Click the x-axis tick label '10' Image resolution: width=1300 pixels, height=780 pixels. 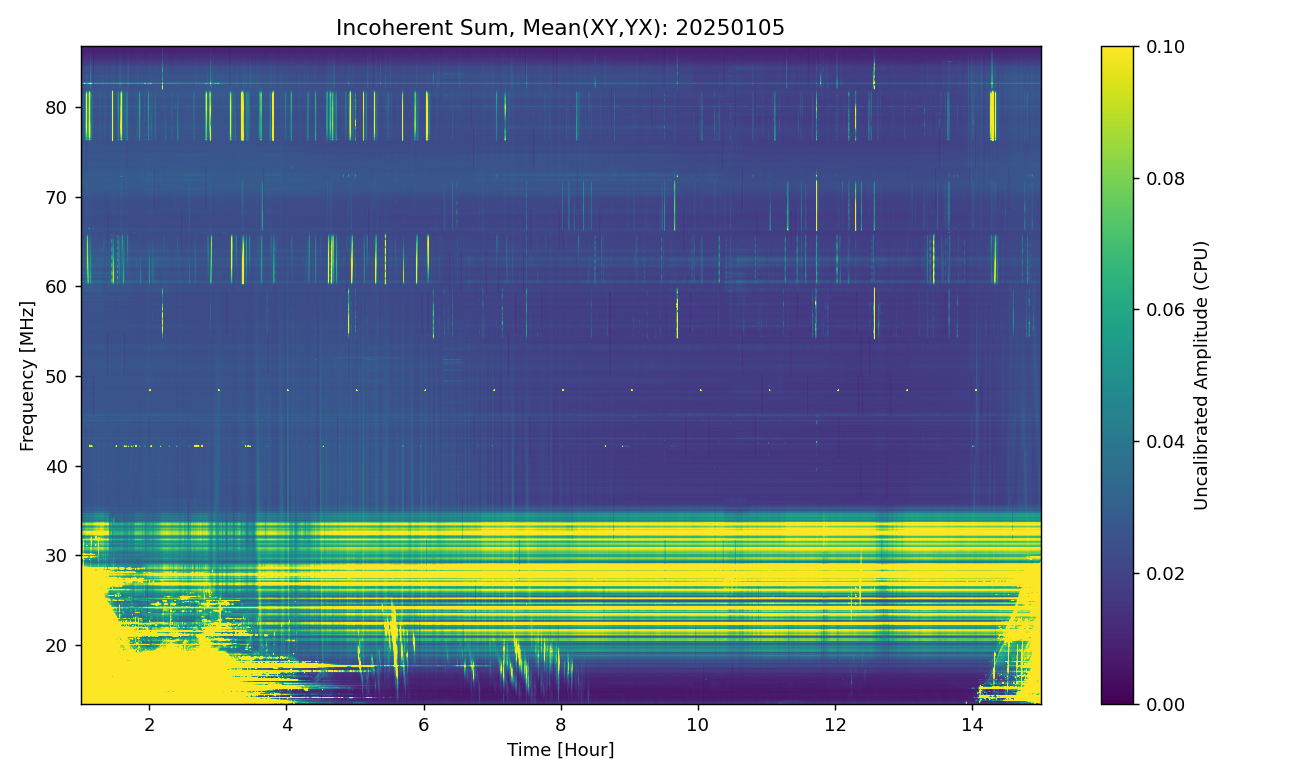[698, 723]
